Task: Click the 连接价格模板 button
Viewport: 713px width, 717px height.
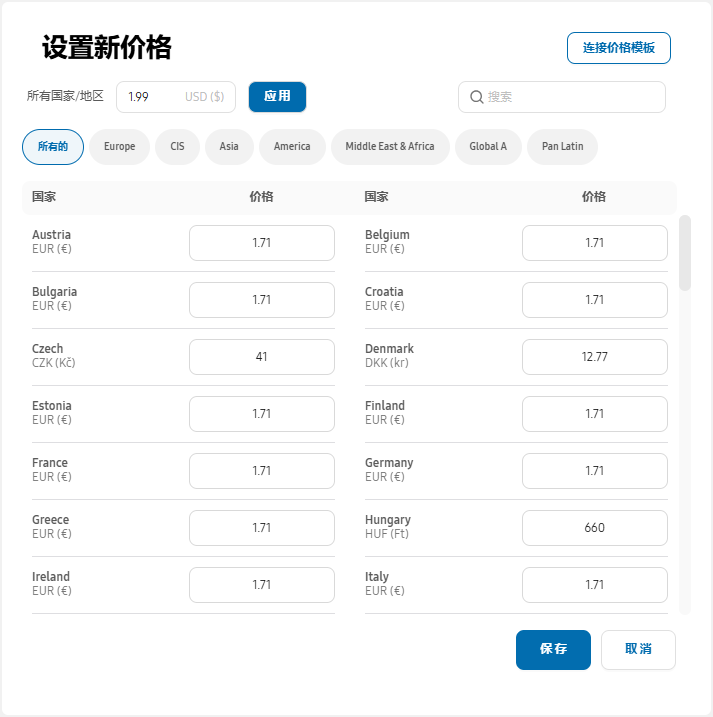Action: [x=618, y=48]
